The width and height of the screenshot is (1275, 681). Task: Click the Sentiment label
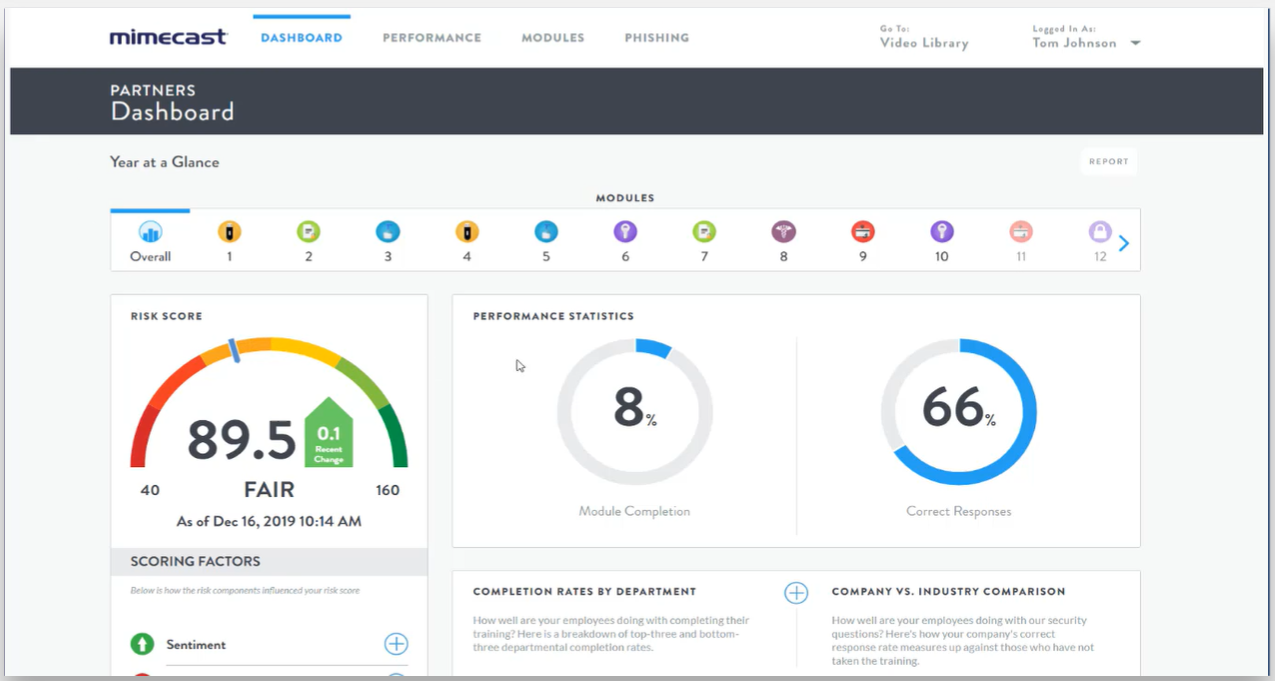(196, 645)
